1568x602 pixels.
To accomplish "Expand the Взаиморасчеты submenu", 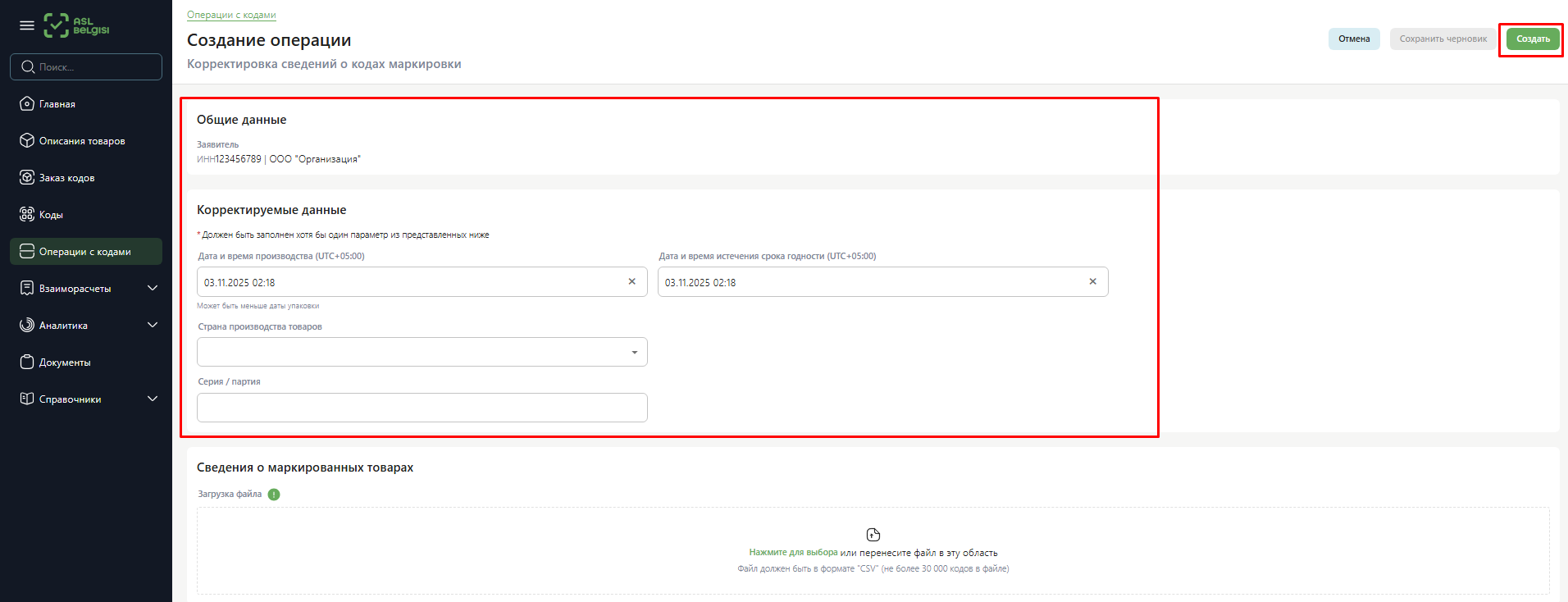I will pos(153,289).
